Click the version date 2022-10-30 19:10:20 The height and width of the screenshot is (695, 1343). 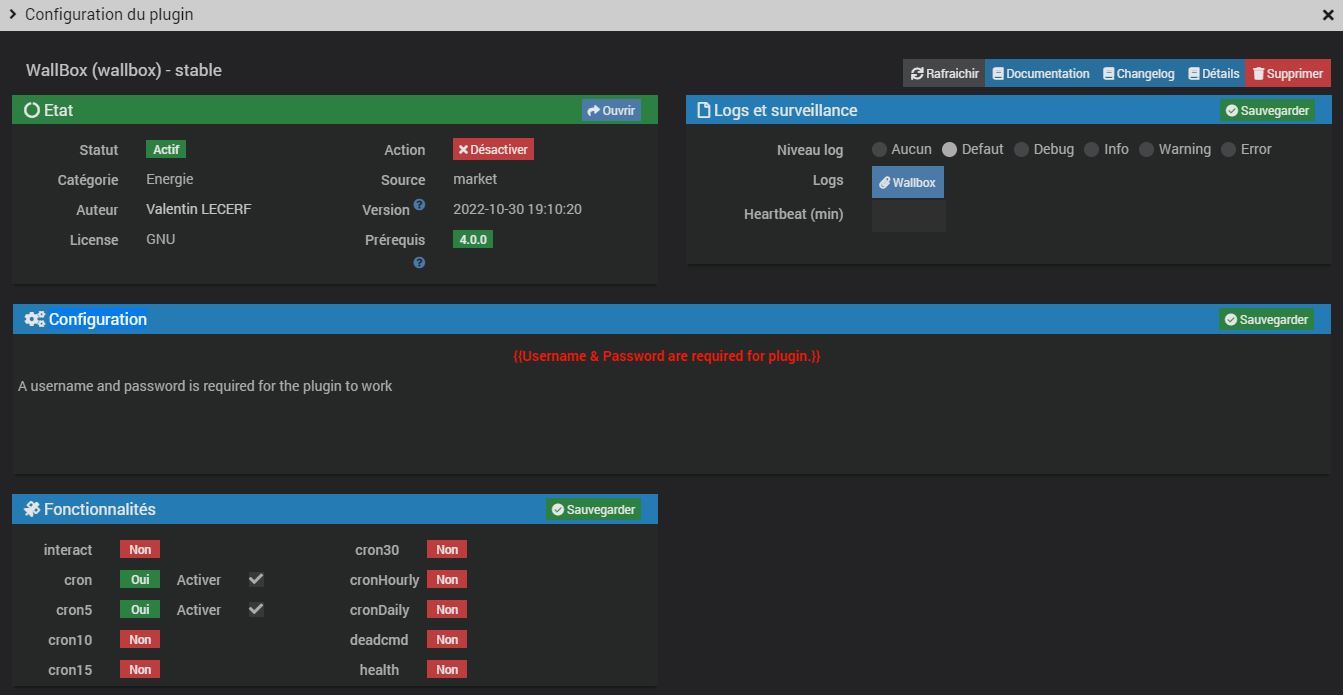tap(517, 209)
